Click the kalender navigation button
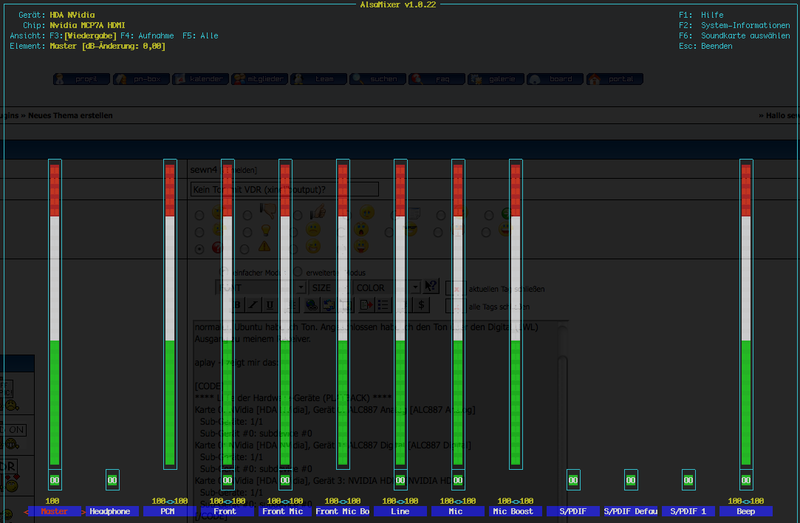 tap(203, 79)
